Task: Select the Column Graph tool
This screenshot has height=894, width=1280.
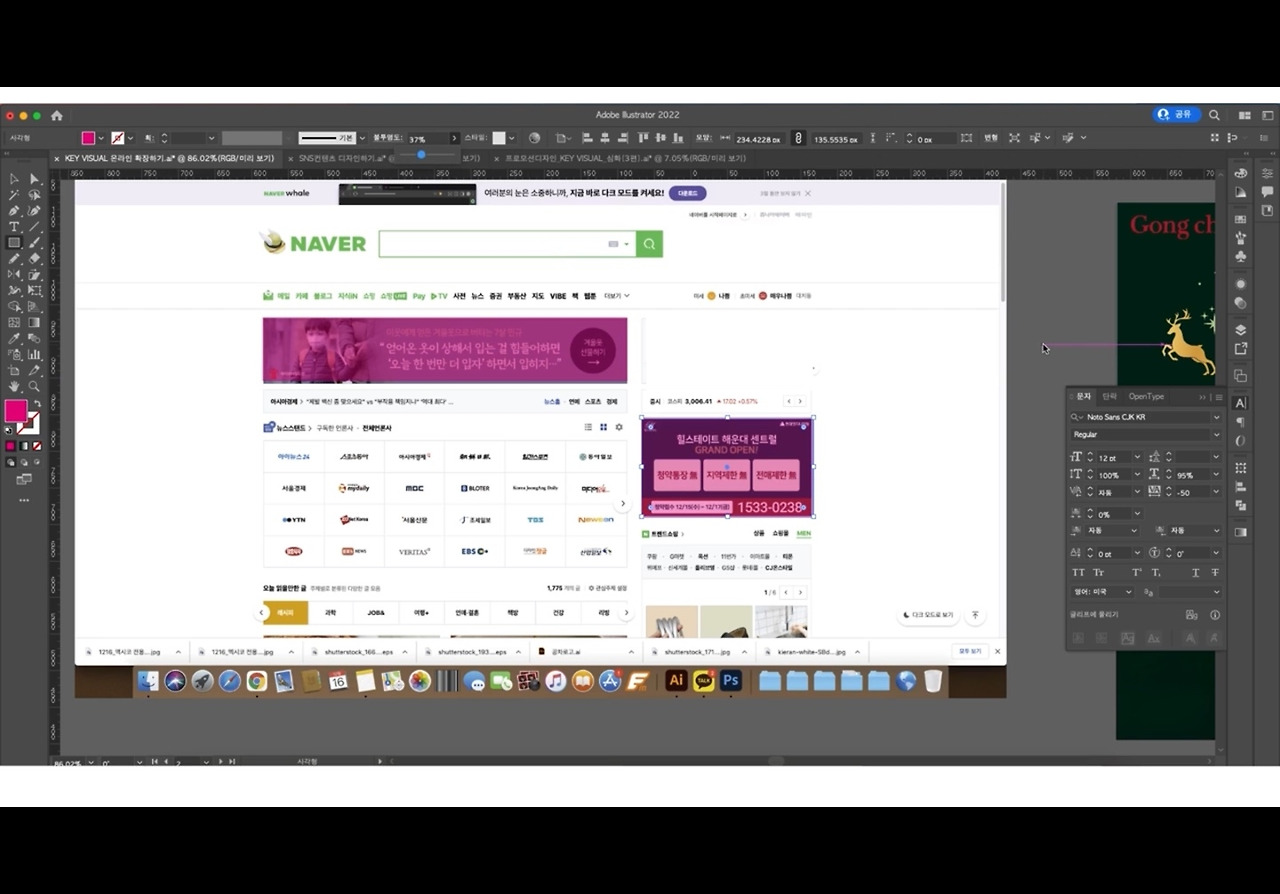Action: pos(34,355)
